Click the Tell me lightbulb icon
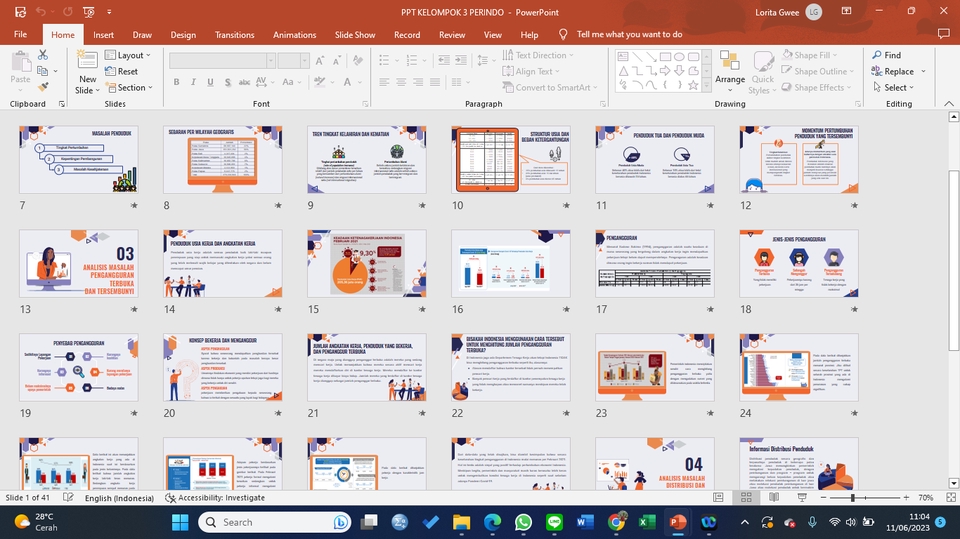Viewport: 960px width, 539px height. [x=563, y=34]
